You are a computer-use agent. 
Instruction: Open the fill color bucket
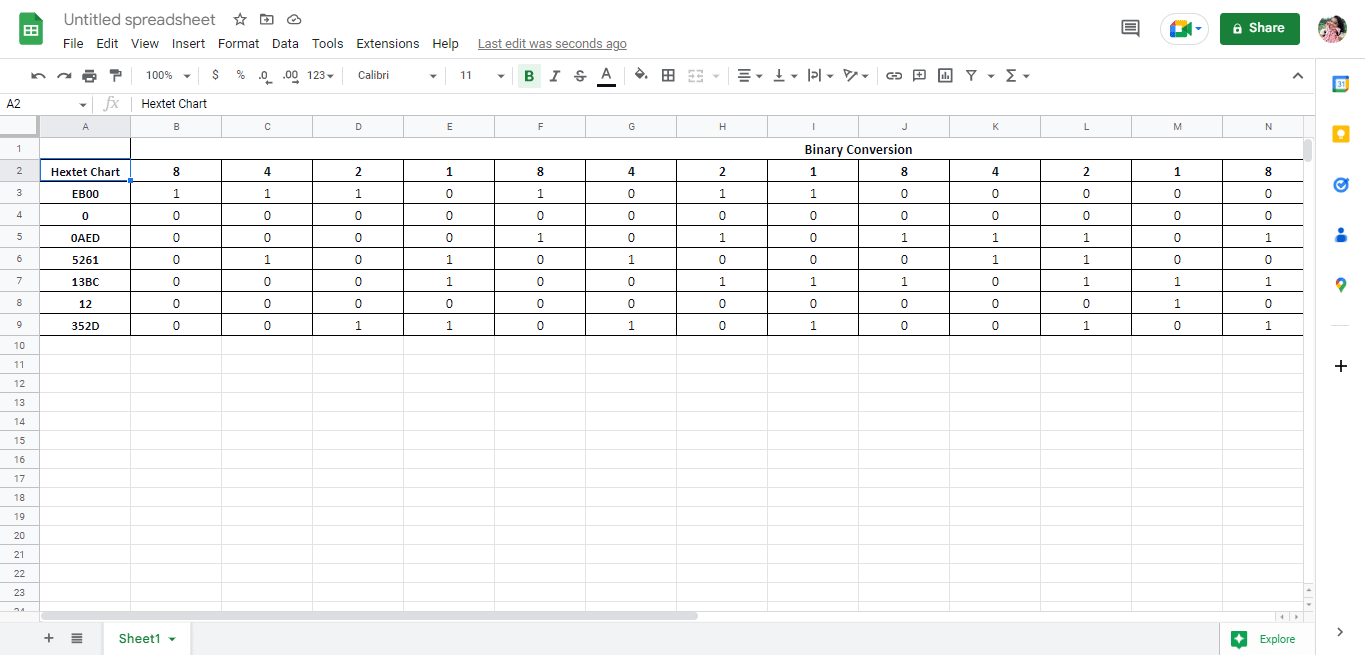(x=641, y=75)
